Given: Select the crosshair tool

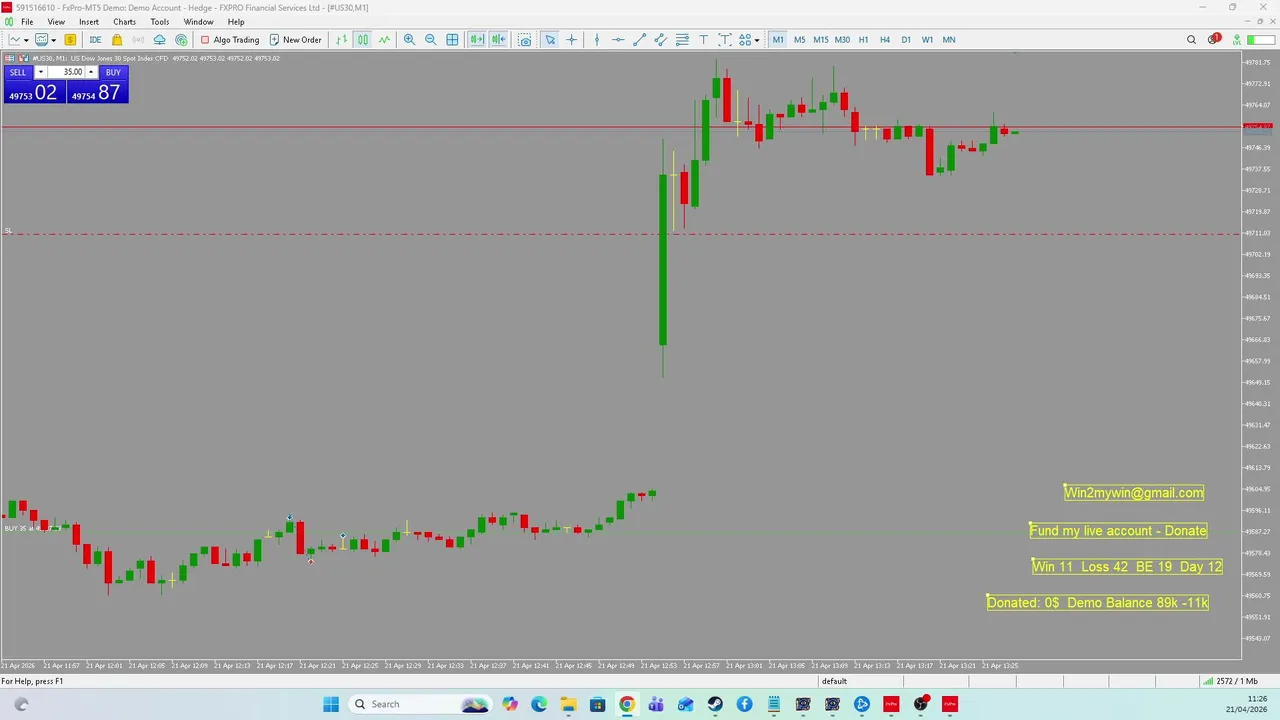Looking at the screenshot, I should (571, 40).
